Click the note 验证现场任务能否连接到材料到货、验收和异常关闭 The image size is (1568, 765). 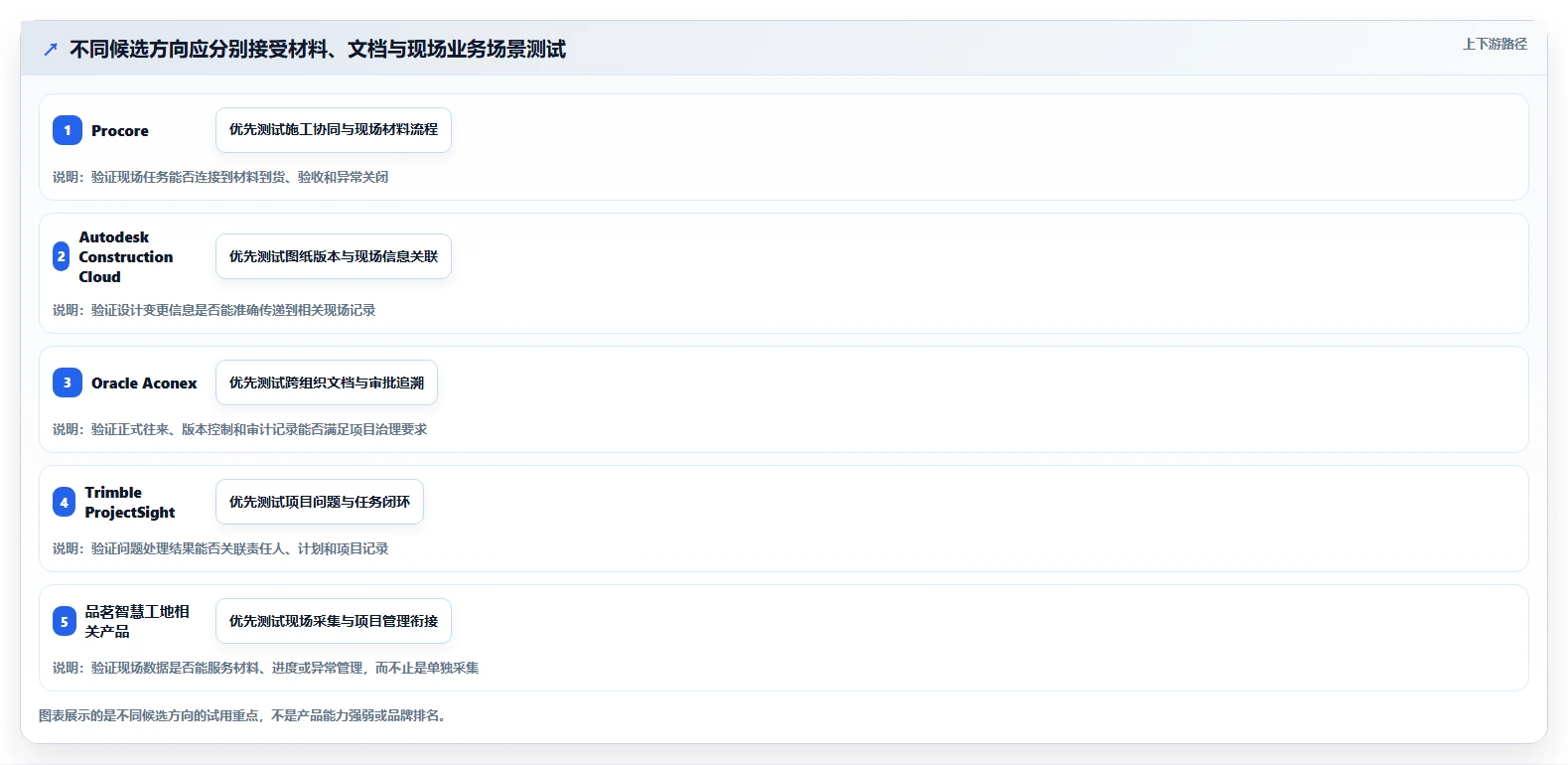click(x=239, y=177)
